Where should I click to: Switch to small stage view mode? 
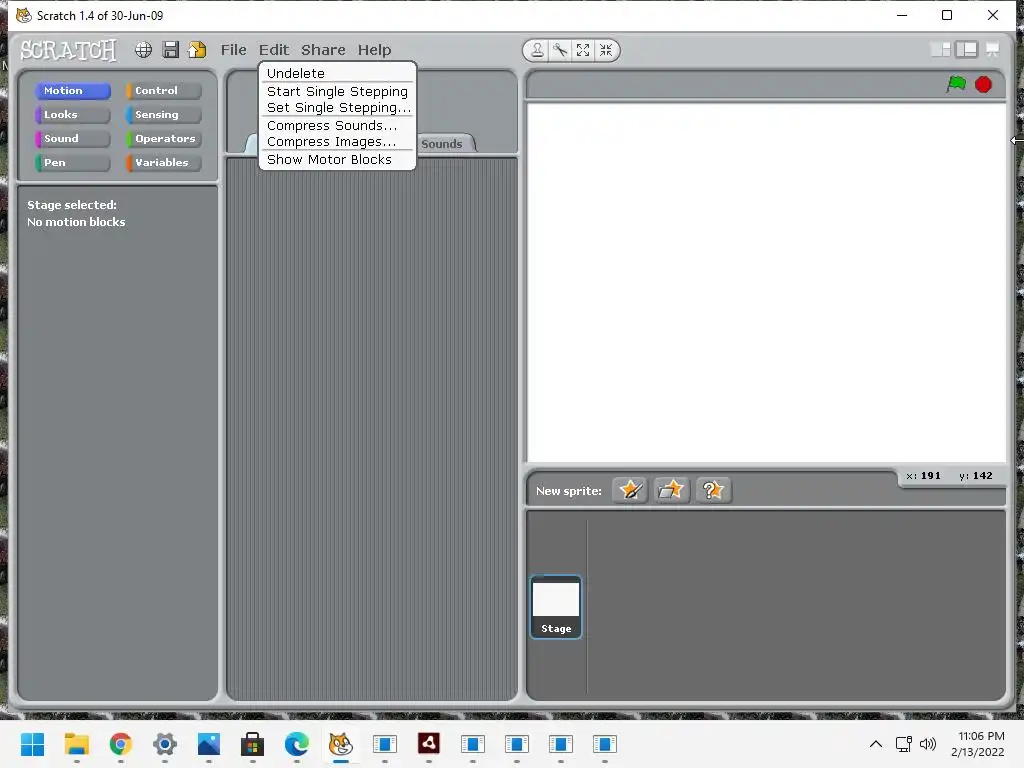[940, 50]
